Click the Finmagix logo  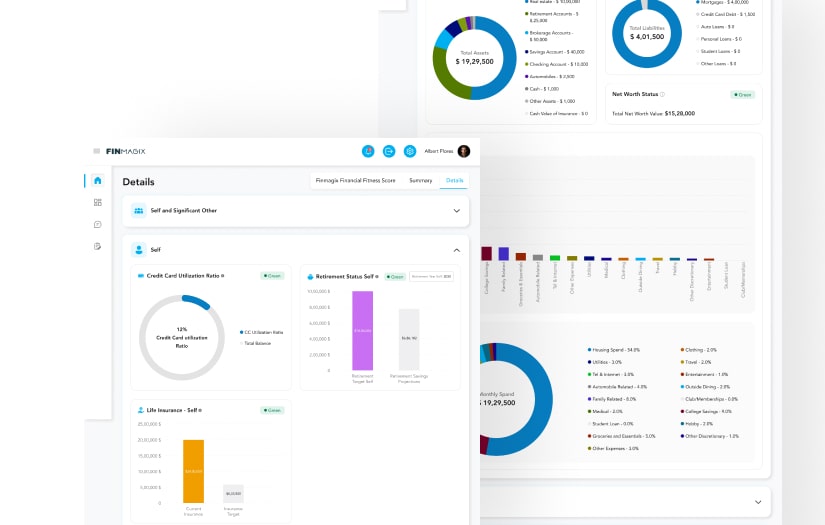click(x=126, y=151)
